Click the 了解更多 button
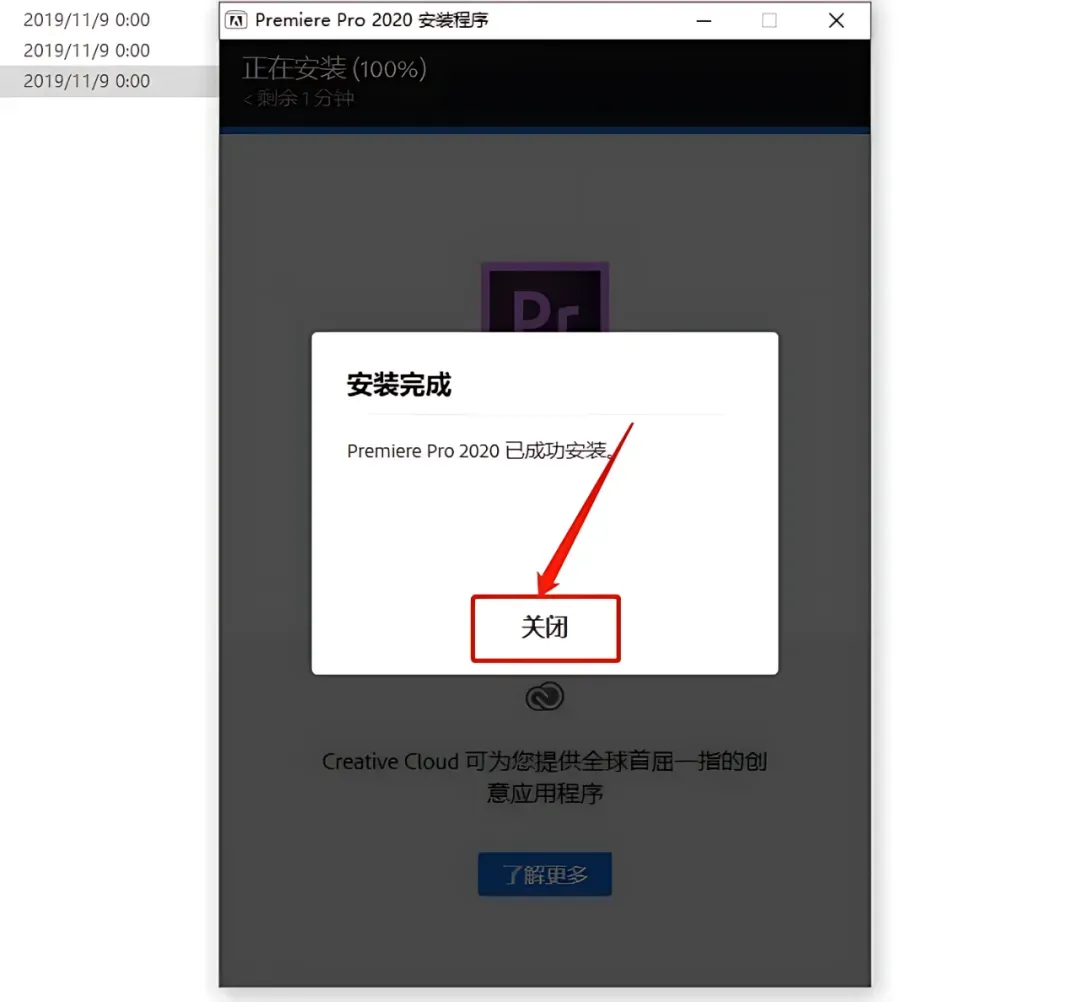Screen dimensions: 1080x1002 pyautogui.click(x=545, y=875)
